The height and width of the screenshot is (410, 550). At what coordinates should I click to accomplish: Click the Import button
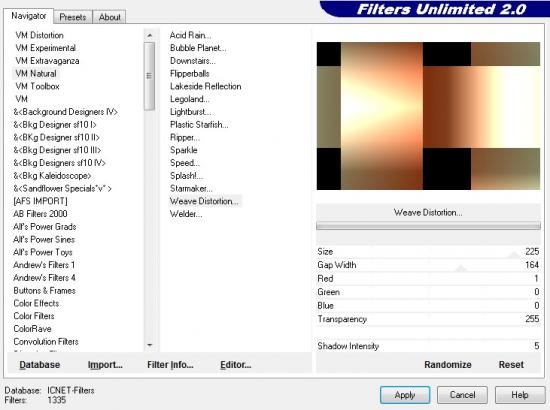pos(105,365)
